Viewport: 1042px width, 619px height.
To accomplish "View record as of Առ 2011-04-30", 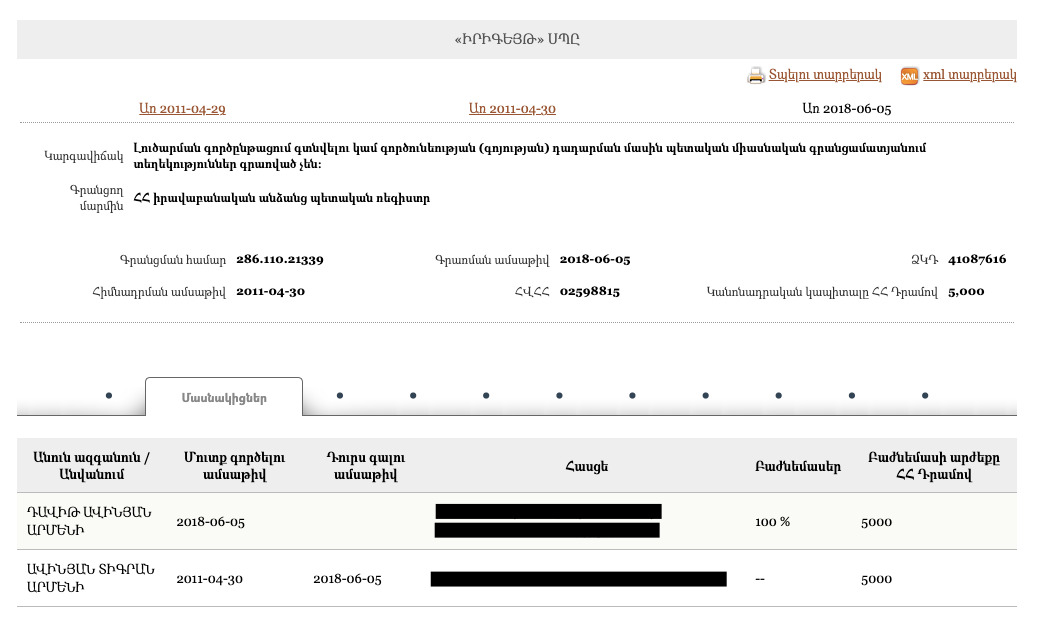I will click(512, 109).
